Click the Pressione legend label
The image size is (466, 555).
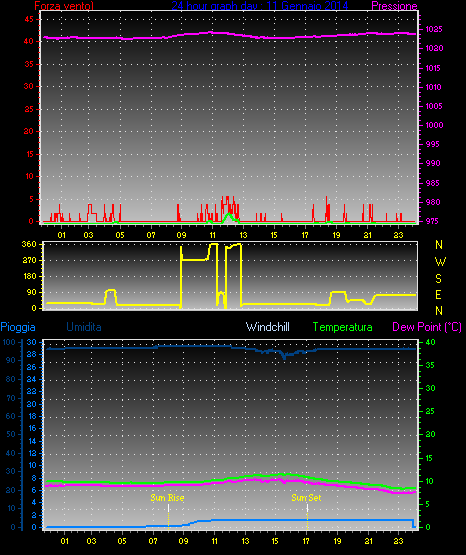(x=394, y=6)
